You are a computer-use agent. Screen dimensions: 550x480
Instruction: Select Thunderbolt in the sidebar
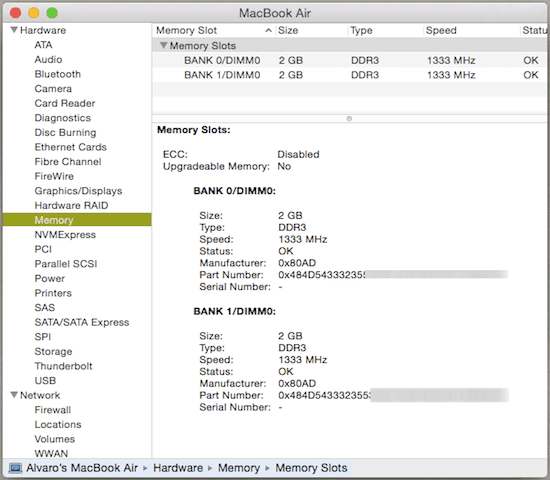coord(63,366)
